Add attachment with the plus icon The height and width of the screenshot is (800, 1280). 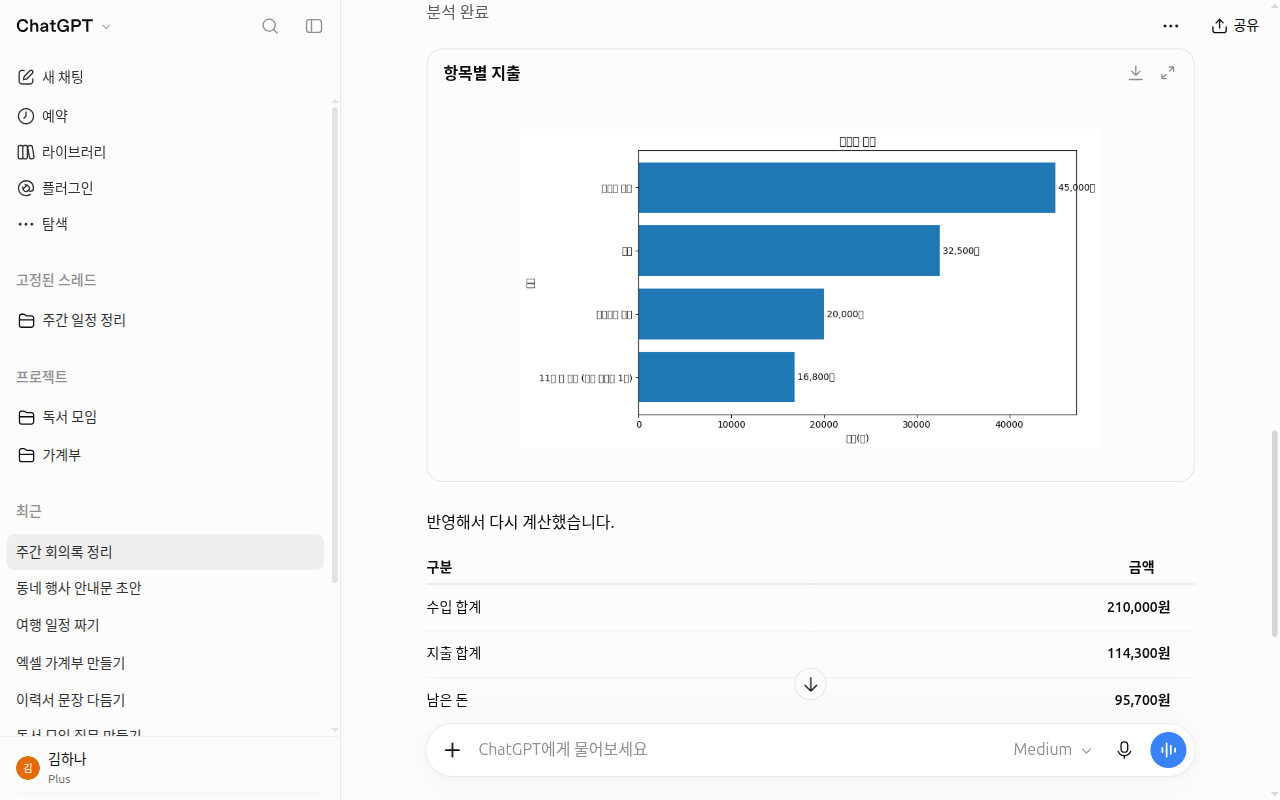tap(452, 750)
